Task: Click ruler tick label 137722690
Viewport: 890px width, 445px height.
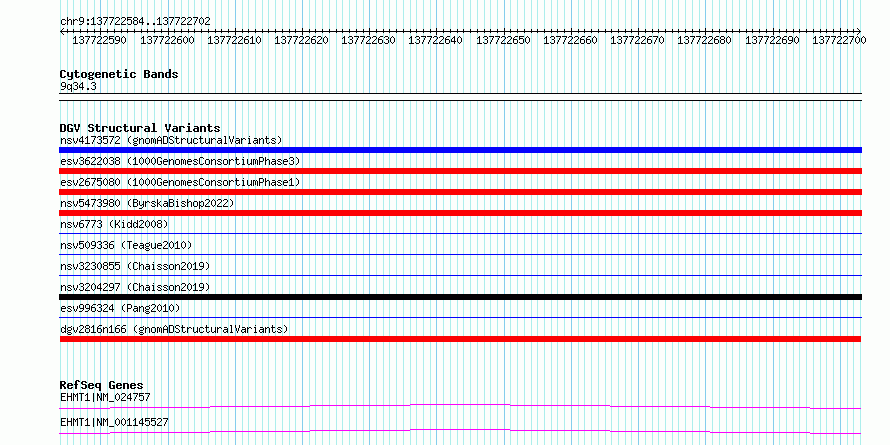Action: [x=773, y=40]
